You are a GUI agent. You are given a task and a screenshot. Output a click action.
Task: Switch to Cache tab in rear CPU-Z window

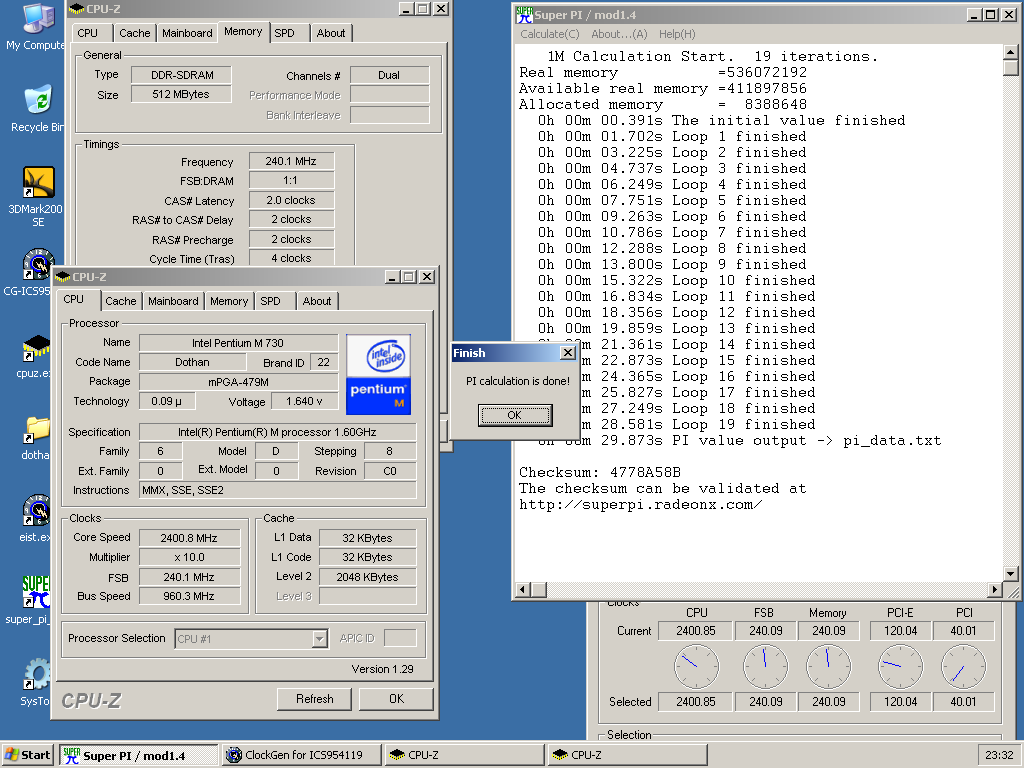[x=135, y=33]
